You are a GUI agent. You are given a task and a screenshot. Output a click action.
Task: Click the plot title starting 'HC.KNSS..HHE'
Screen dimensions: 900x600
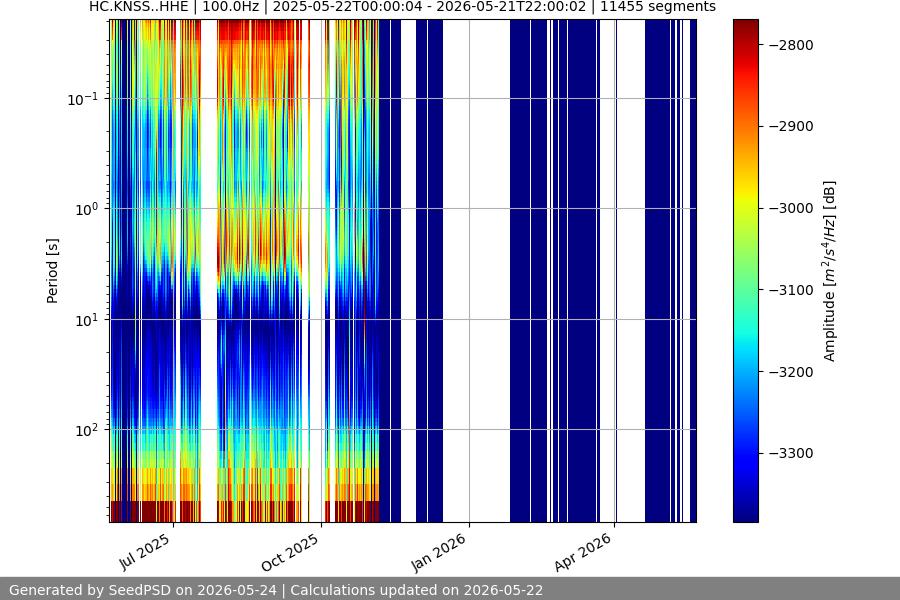(402, 7)
